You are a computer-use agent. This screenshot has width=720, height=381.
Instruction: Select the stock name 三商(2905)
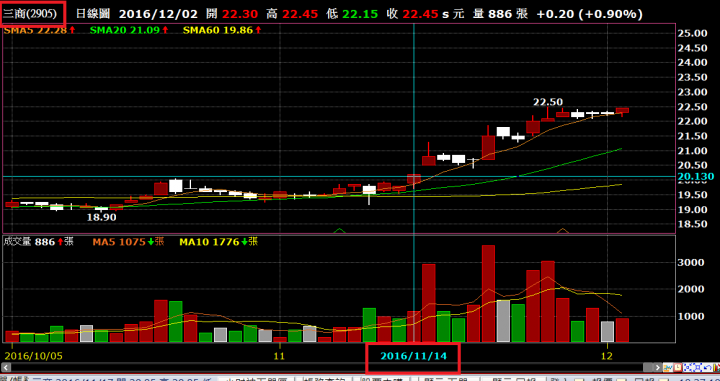coord(30,13)
